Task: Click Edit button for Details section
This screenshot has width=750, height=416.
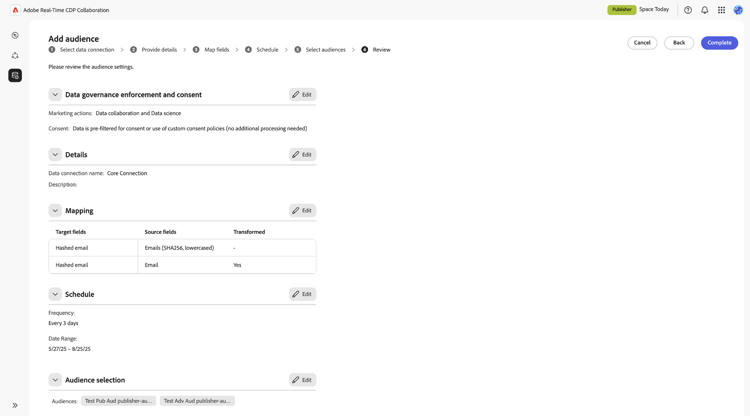Action: pos(302,155)
